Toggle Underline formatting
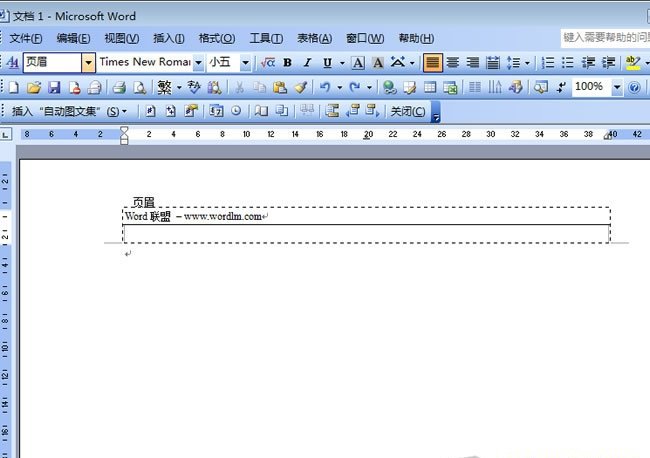The height and width of the screenshot is (458, 650). [327, 63]
